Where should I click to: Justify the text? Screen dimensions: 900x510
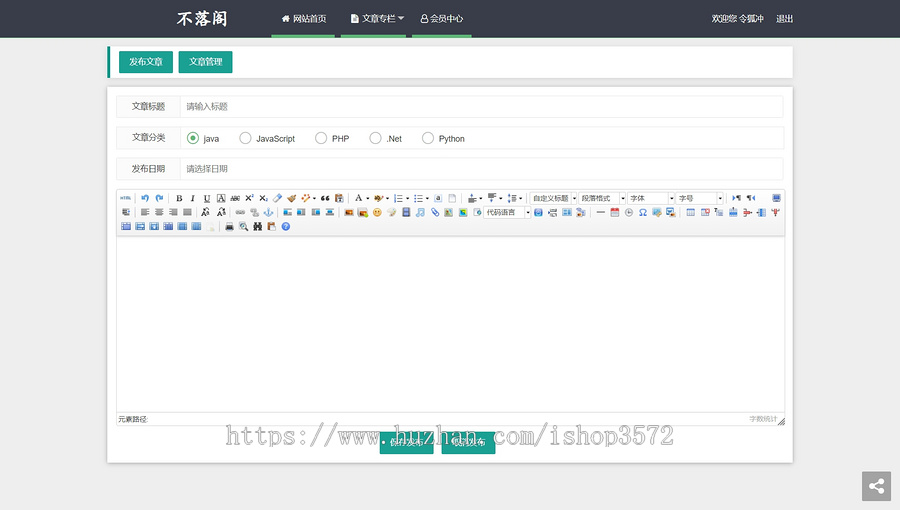(187, 212)
